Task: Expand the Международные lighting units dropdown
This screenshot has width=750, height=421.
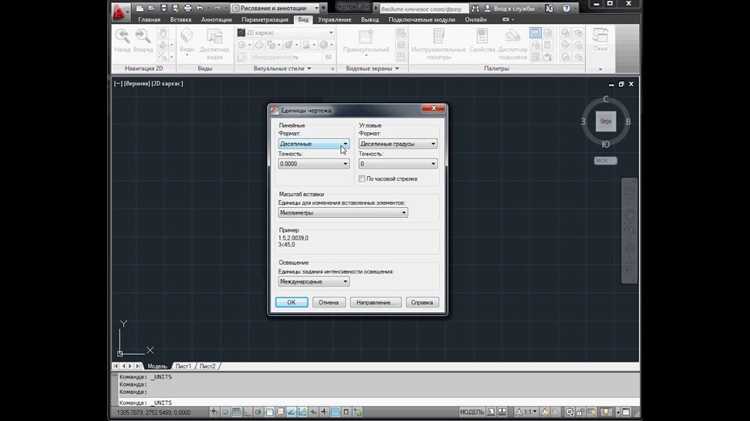Action: (314, 282)
